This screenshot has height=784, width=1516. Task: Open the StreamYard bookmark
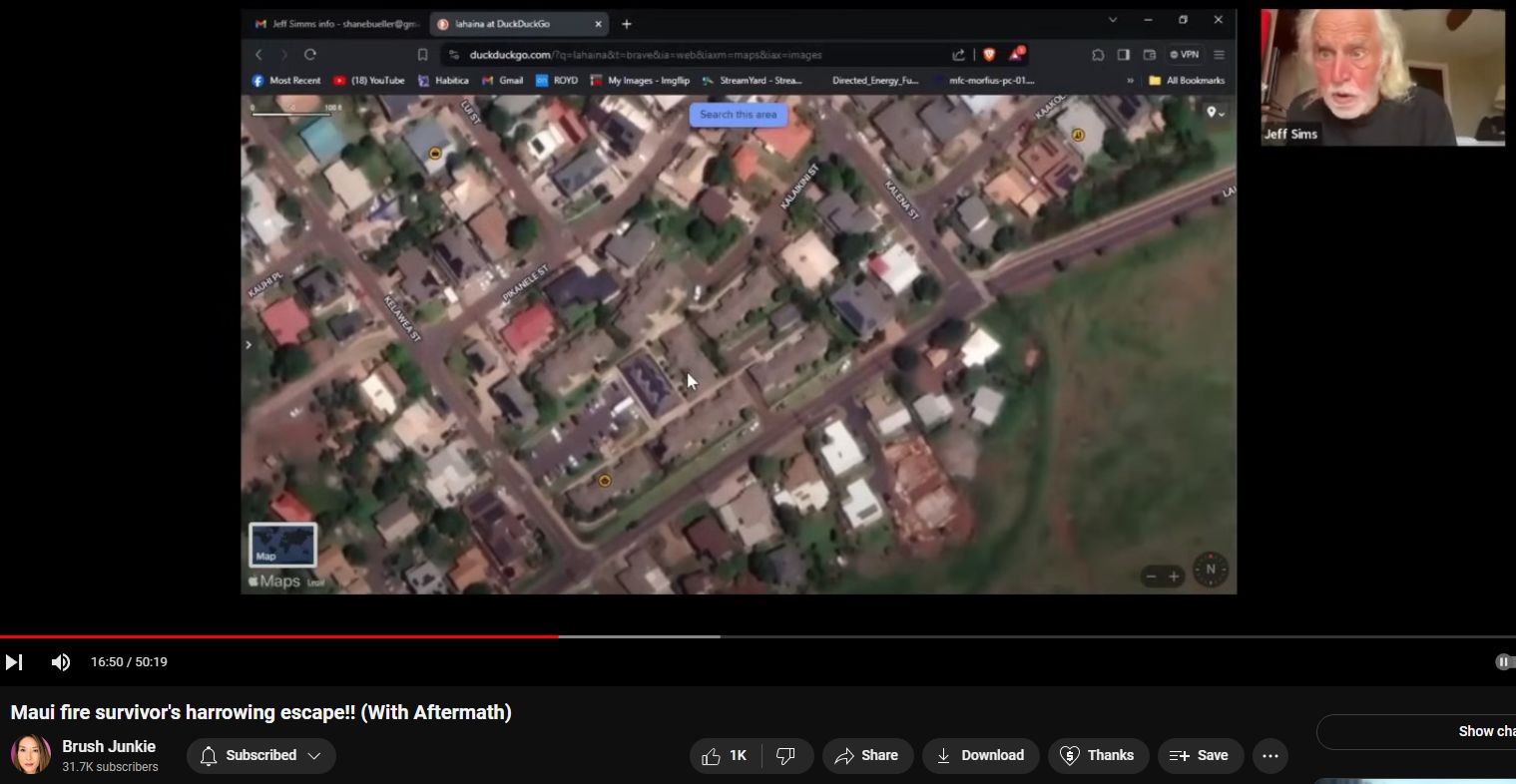tap(753, 81)
